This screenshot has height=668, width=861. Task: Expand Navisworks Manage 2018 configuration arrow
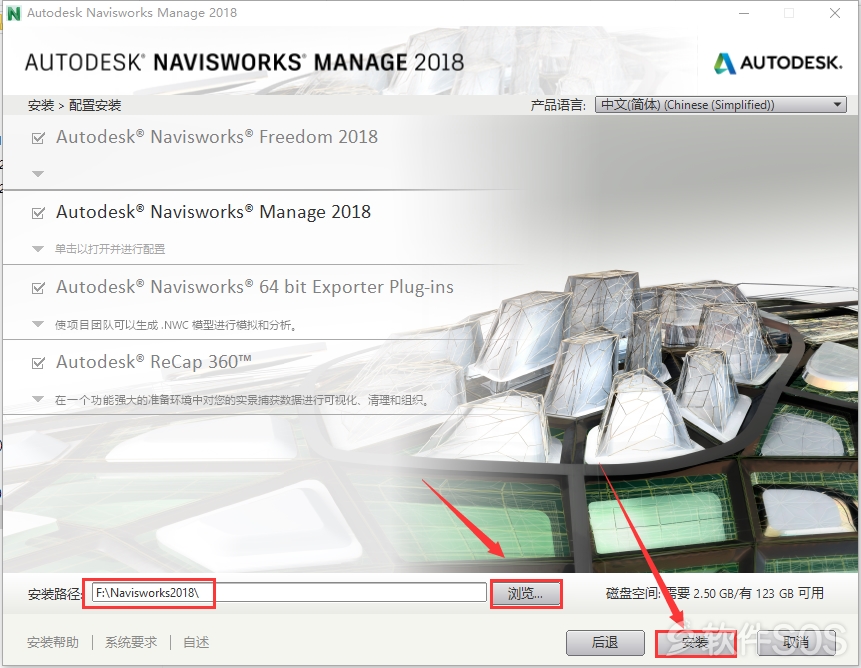[38, 249]
